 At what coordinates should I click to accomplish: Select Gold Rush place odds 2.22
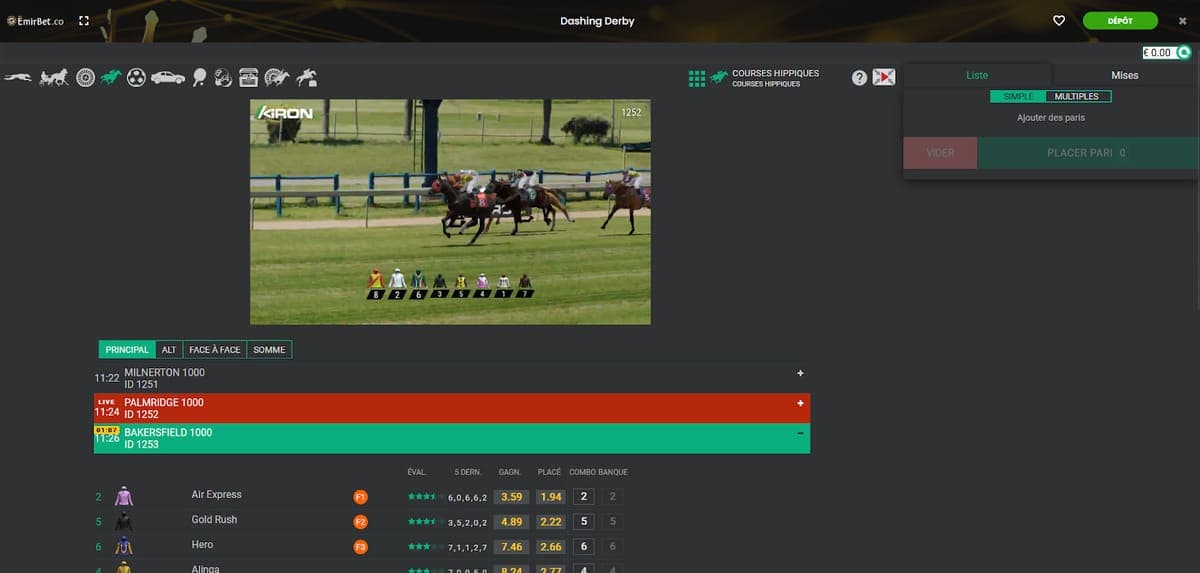pyautogui.click(x=550, y=521)
